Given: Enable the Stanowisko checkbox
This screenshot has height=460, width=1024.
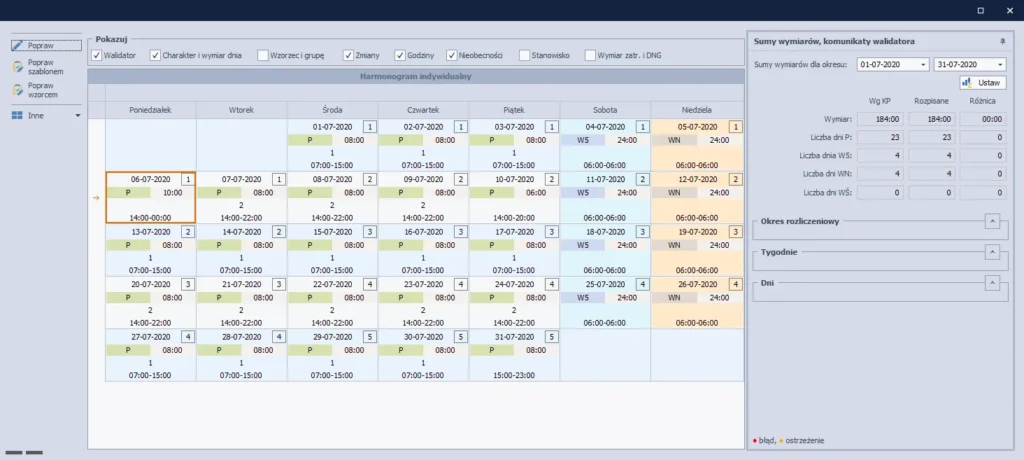Looking at the screenshot, I should click(525, 55).
